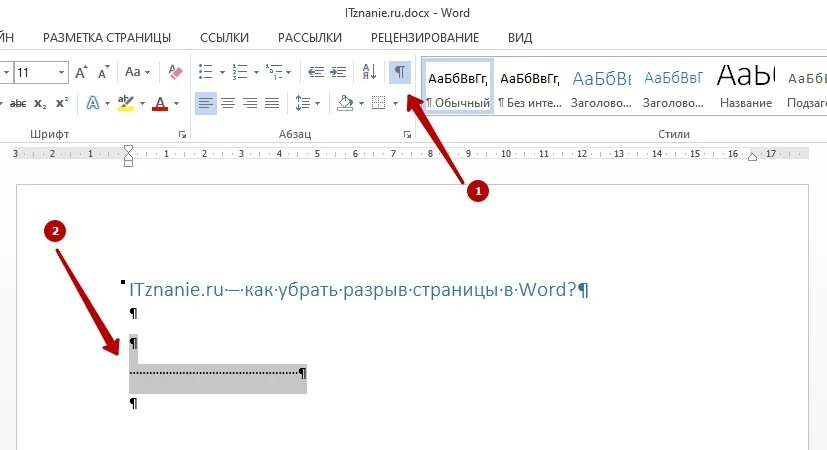Open Шрифт dialog launcher
The width and height of the screenshot is (827, 450).
point(182,135)
